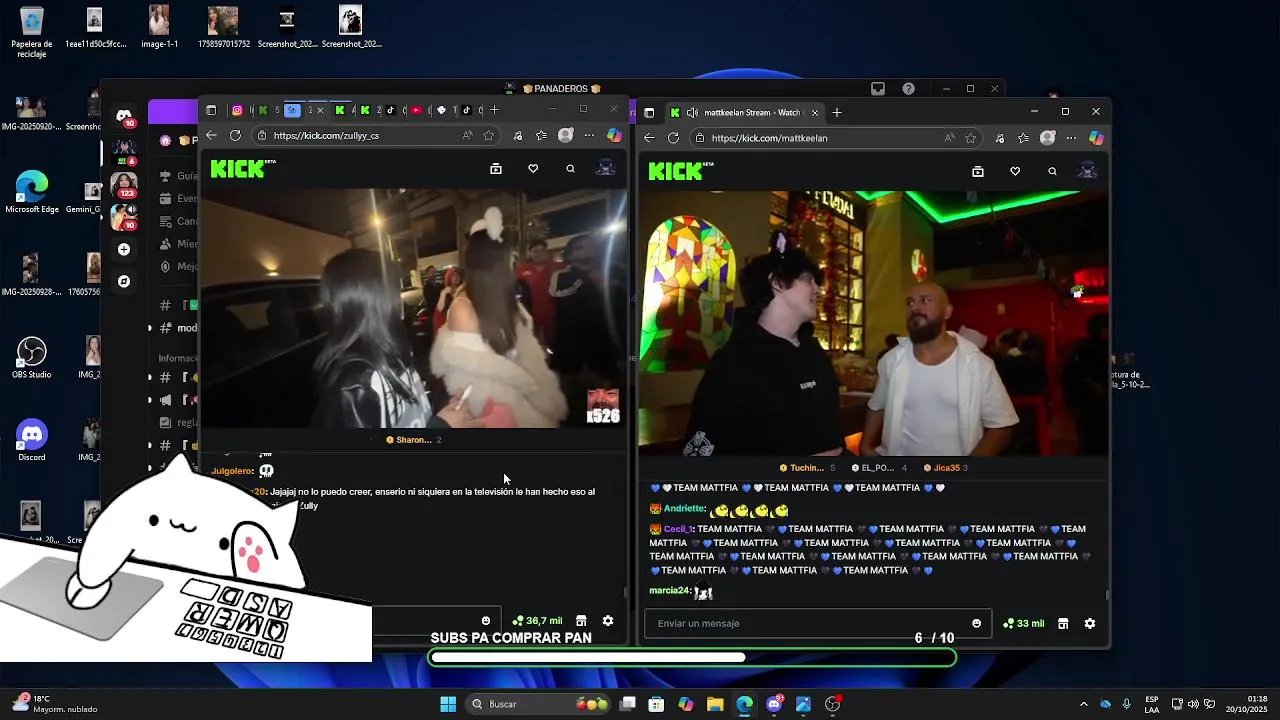Click Tuchin top gifter badge in mattkeelan chat
The width and height of the screenshot is (1280, 720).
807,468
